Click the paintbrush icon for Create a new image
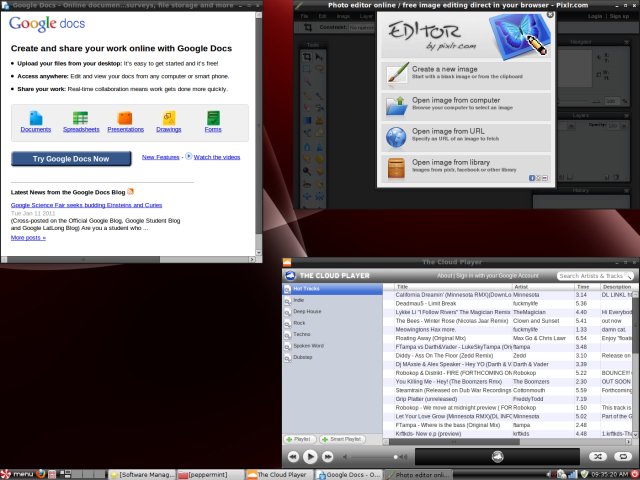 [x=397, y=74]
